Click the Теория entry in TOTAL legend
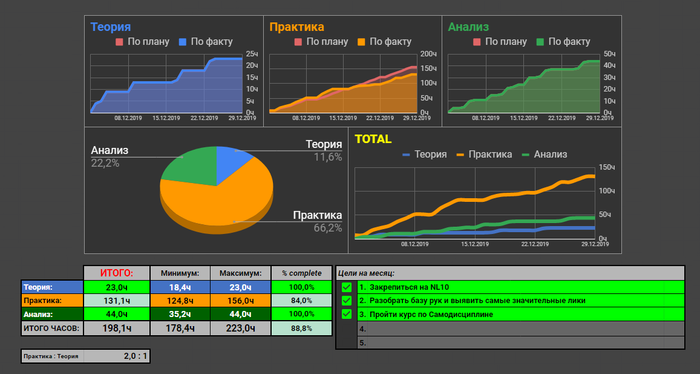Screen dimensions: 700x374 point(425,154)
